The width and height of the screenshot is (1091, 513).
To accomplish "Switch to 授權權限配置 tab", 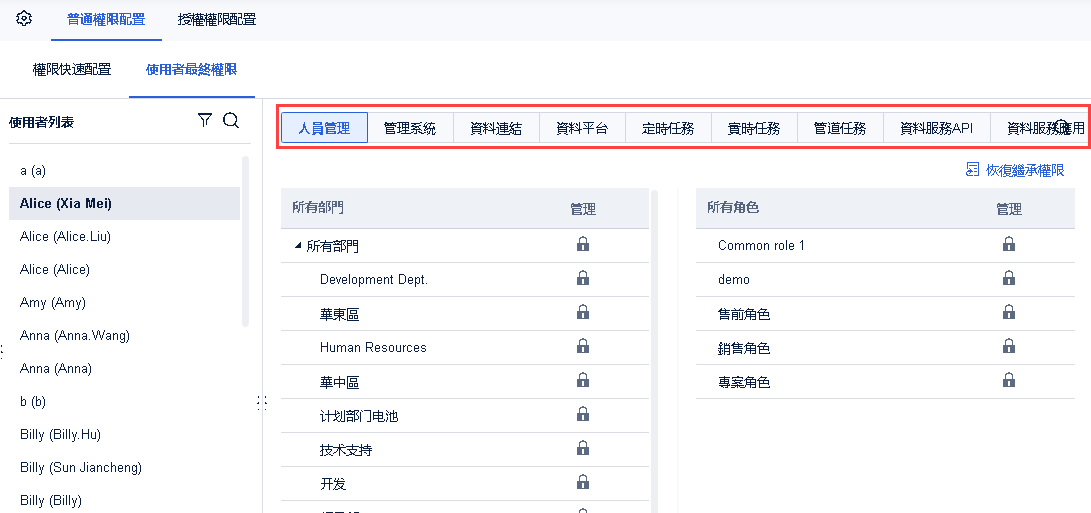I will tap(216, 19).
